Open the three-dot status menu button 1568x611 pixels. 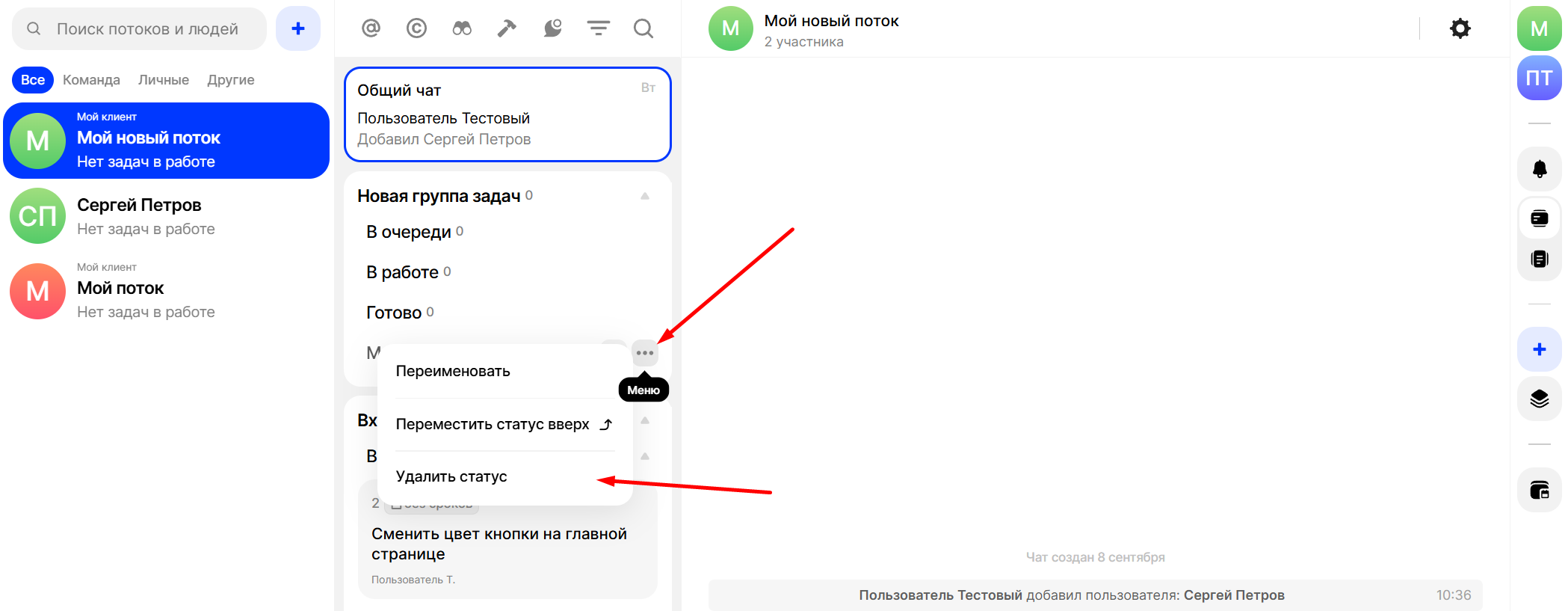(644, 353)
